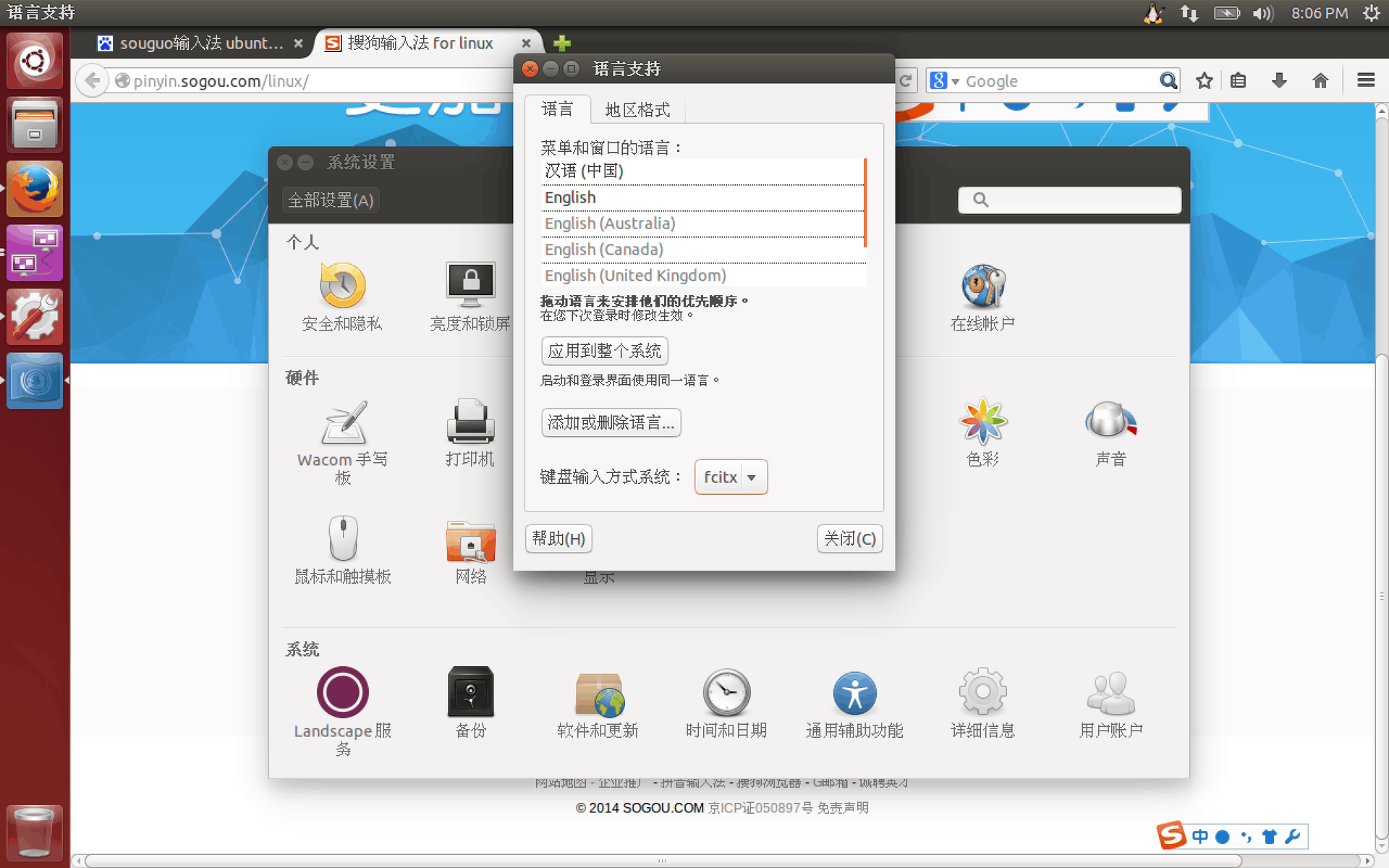Open 打印机 settings icon
Screen dimensions: 1389x868
pos(470,433)
